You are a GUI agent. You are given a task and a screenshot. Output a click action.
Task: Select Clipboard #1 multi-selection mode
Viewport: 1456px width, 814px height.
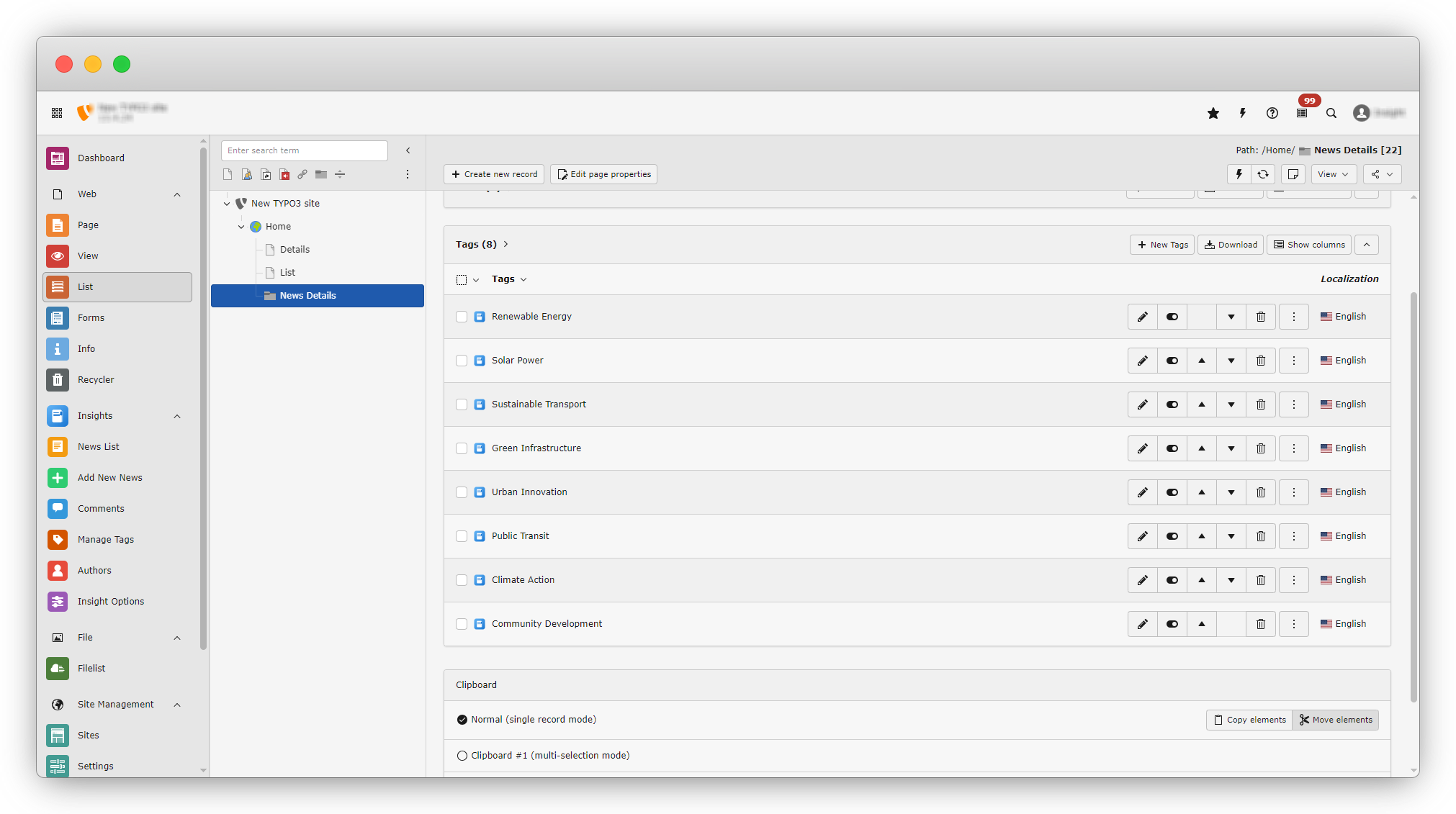click(462, 756)
